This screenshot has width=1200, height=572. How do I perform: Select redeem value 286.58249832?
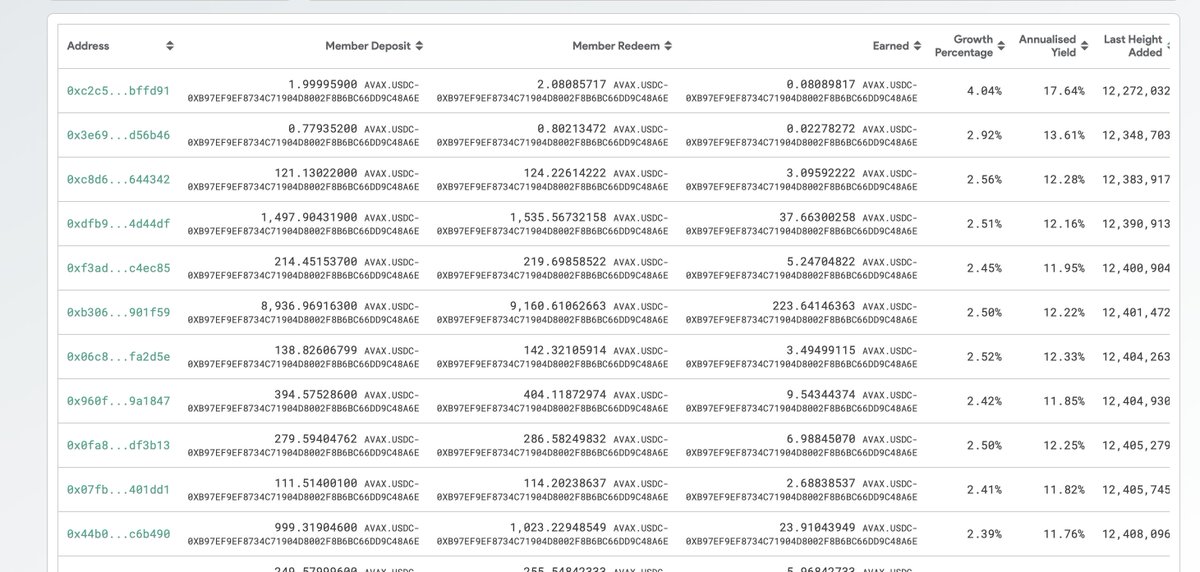563,439
